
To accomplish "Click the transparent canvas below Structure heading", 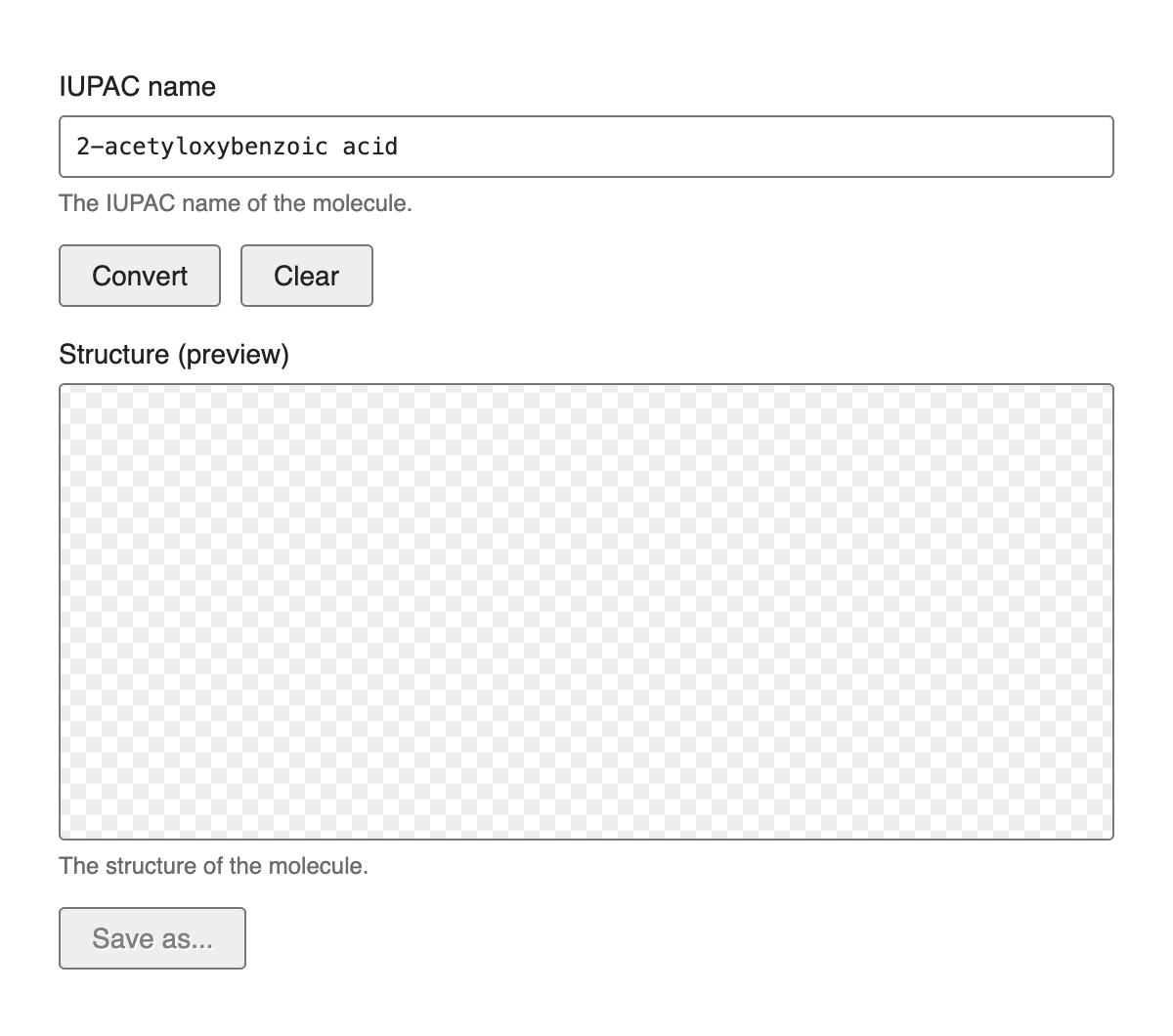I will 586,612.
